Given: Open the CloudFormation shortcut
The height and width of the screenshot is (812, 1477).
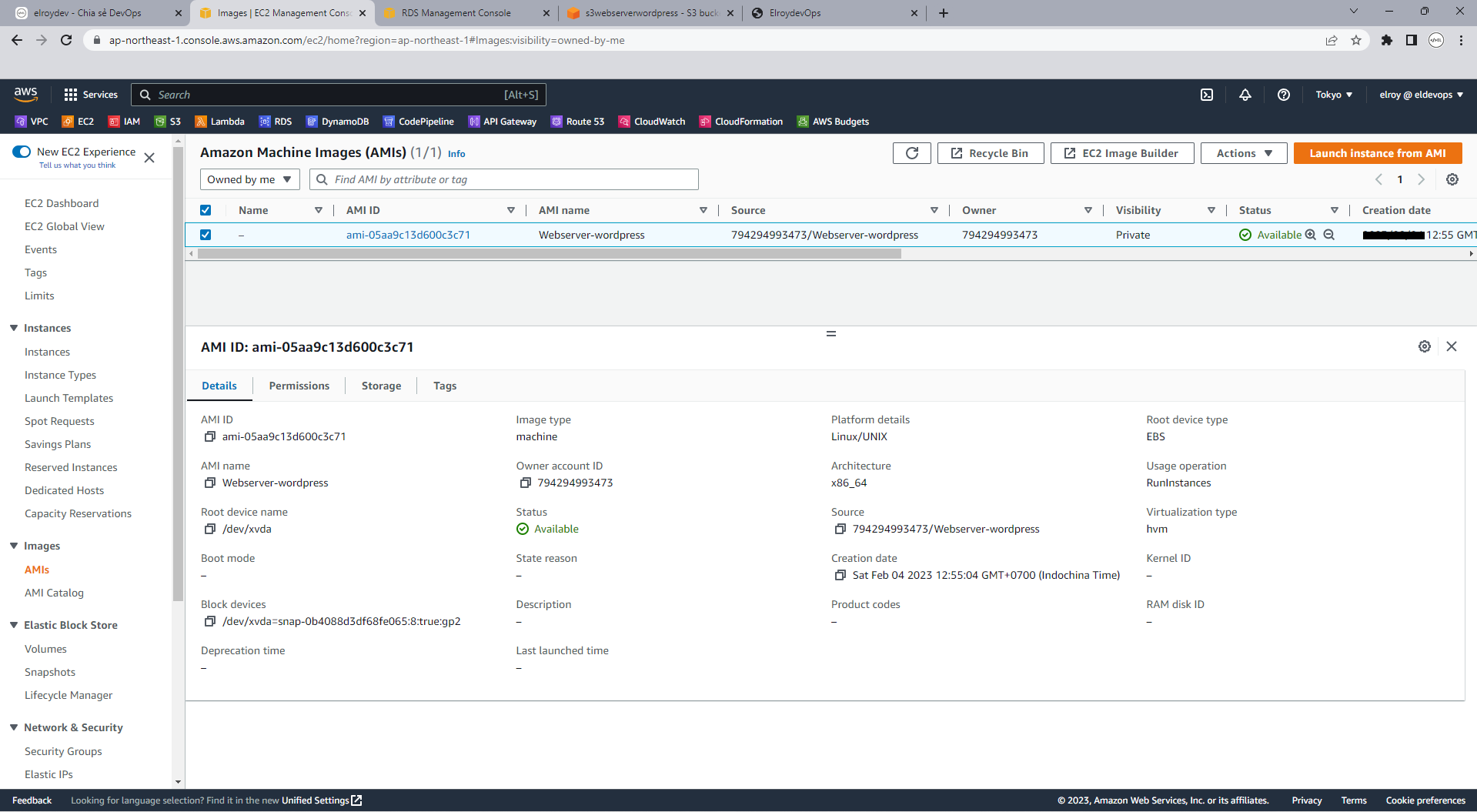Looking at the screenshot, I should pyautogui.click(x=740, y=122).
